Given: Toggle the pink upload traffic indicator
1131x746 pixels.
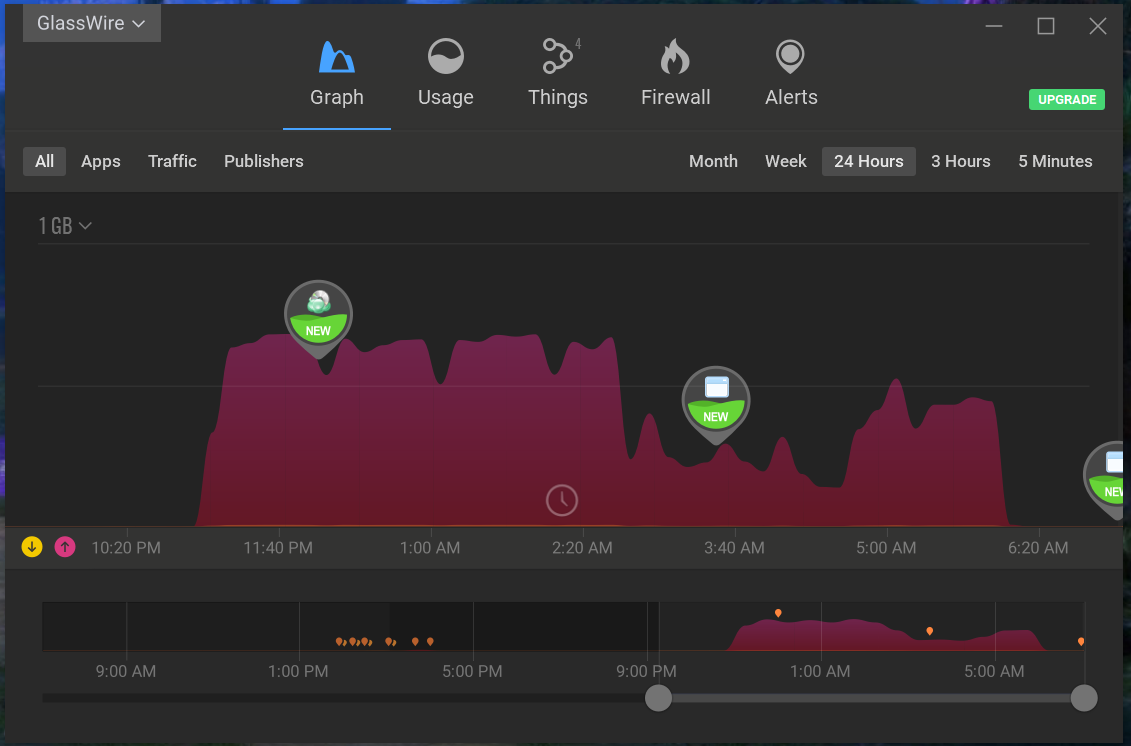Looking at the screenshot, I should pyautogui.click(x=65, y=547).
